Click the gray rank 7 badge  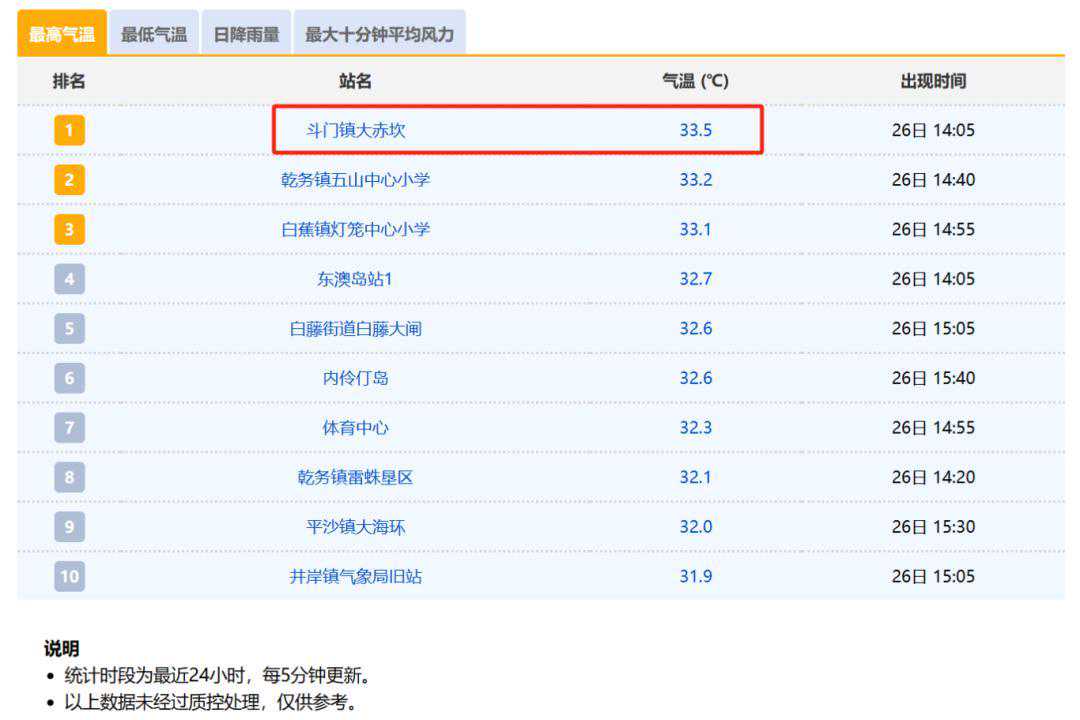pos(69,428)
